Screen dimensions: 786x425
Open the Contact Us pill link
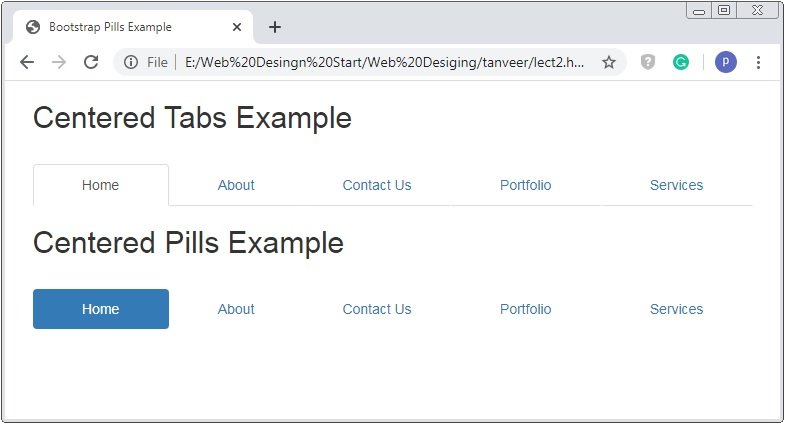pyautogui.click(x=377, y=309)
